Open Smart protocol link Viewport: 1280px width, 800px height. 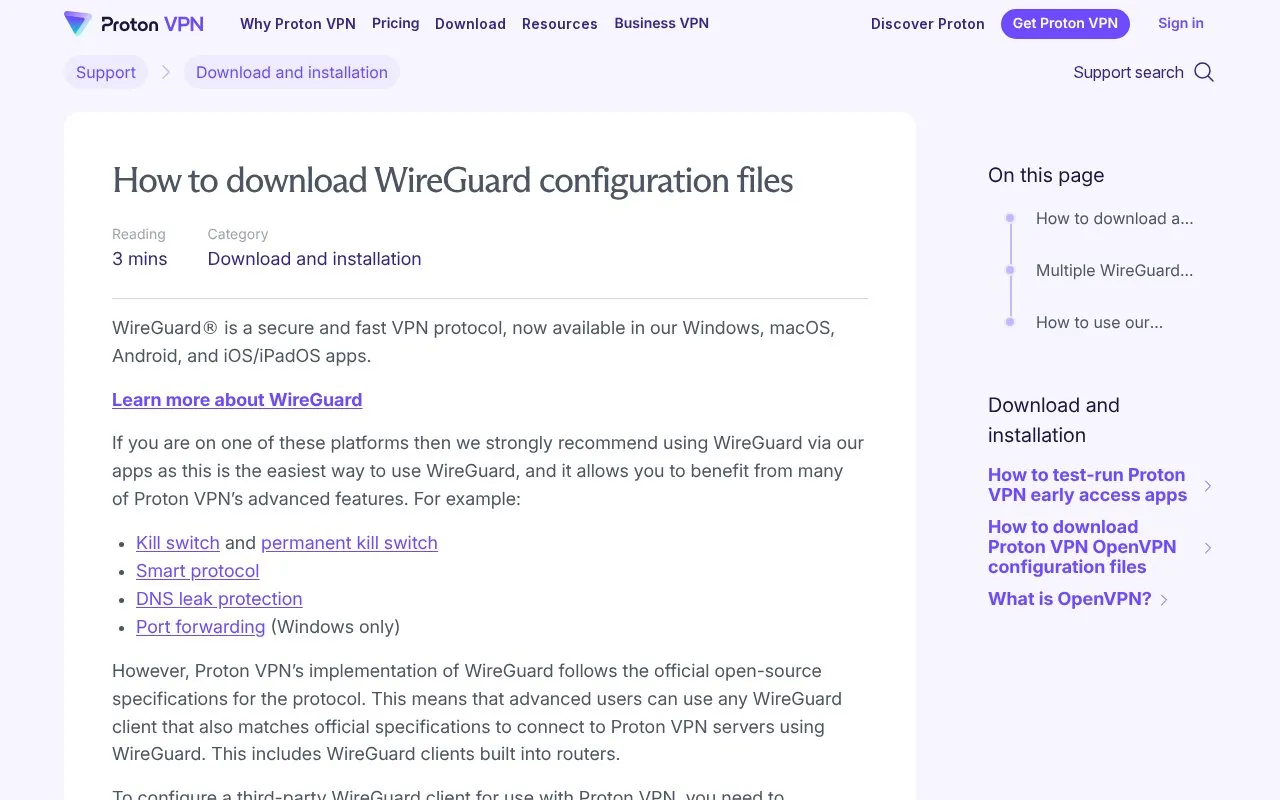pos(197,571)
